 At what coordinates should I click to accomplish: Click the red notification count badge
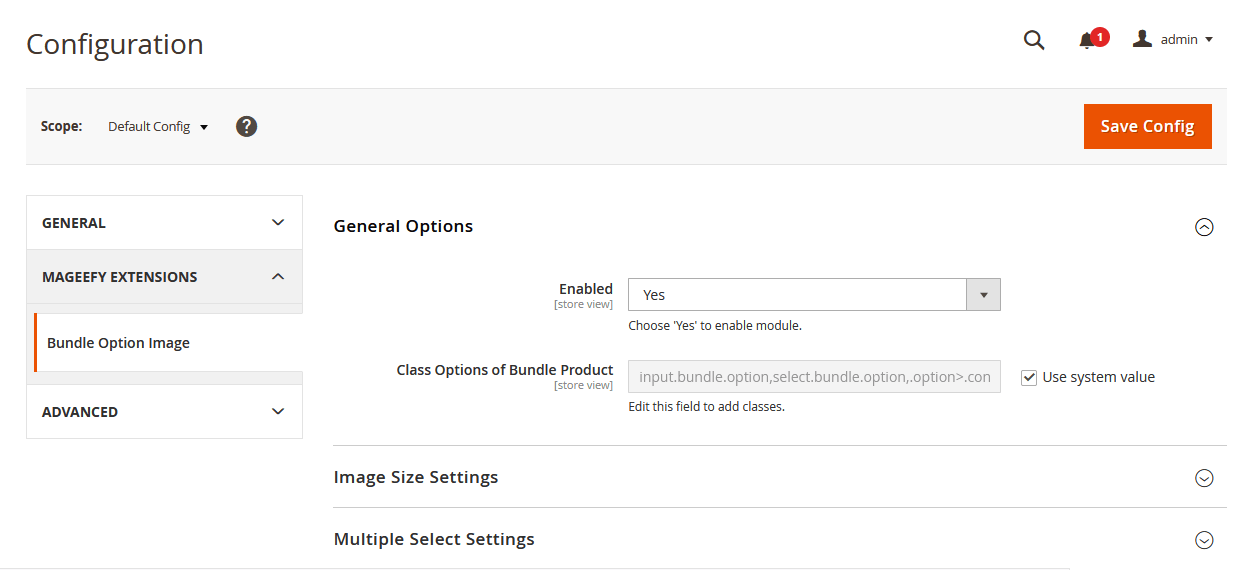click(x=1100, y=37)
